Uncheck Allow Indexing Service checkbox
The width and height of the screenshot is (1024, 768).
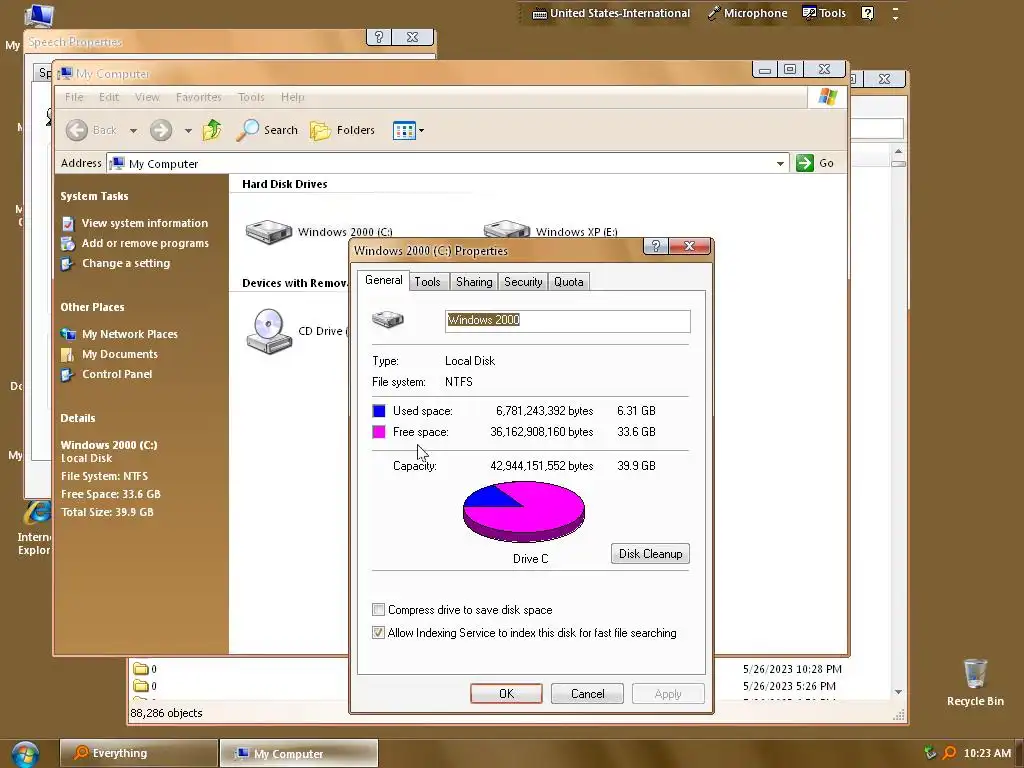tap(378, 632)
